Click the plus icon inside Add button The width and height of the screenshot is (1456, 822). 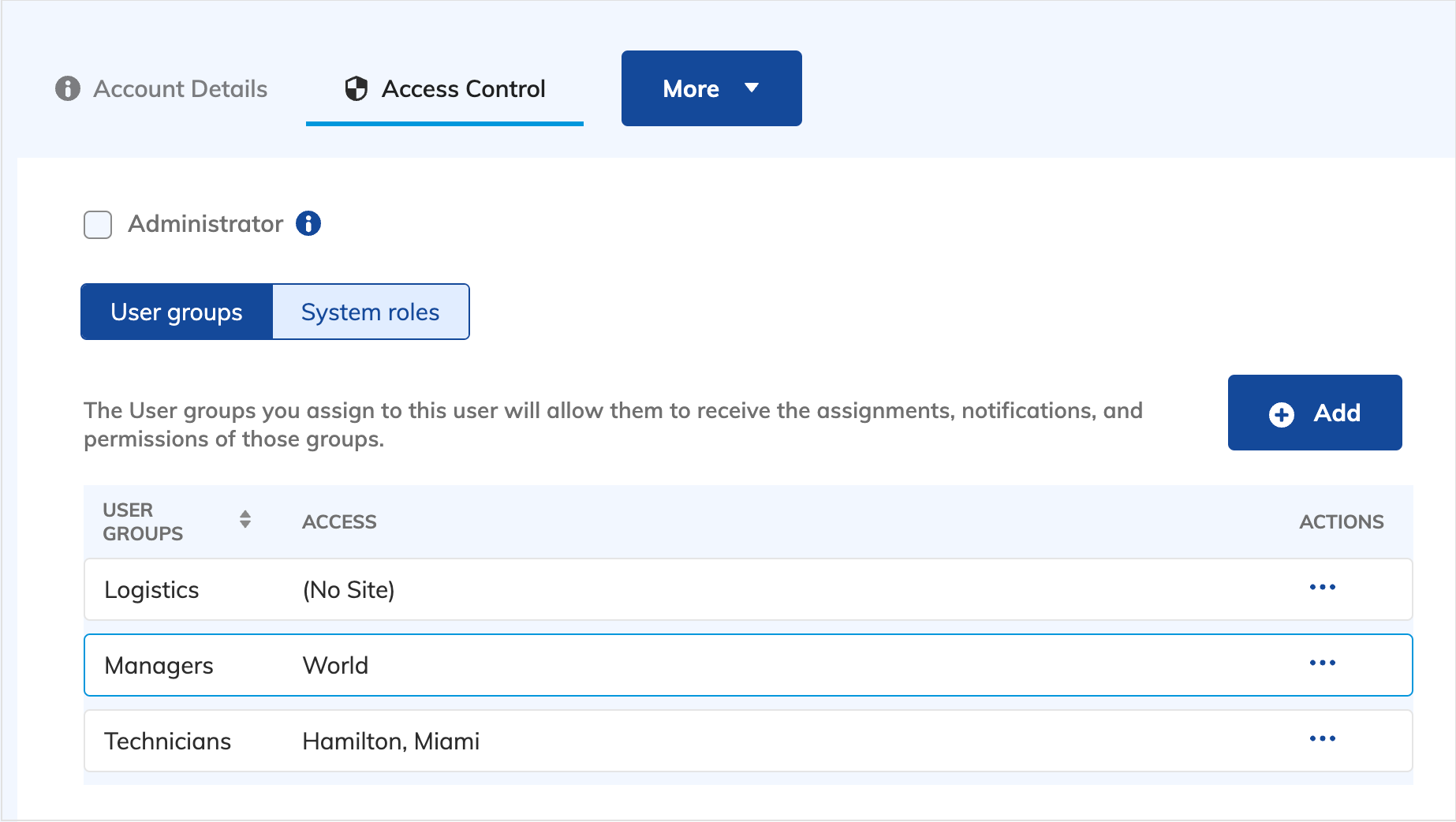[x=1281, y=413]
